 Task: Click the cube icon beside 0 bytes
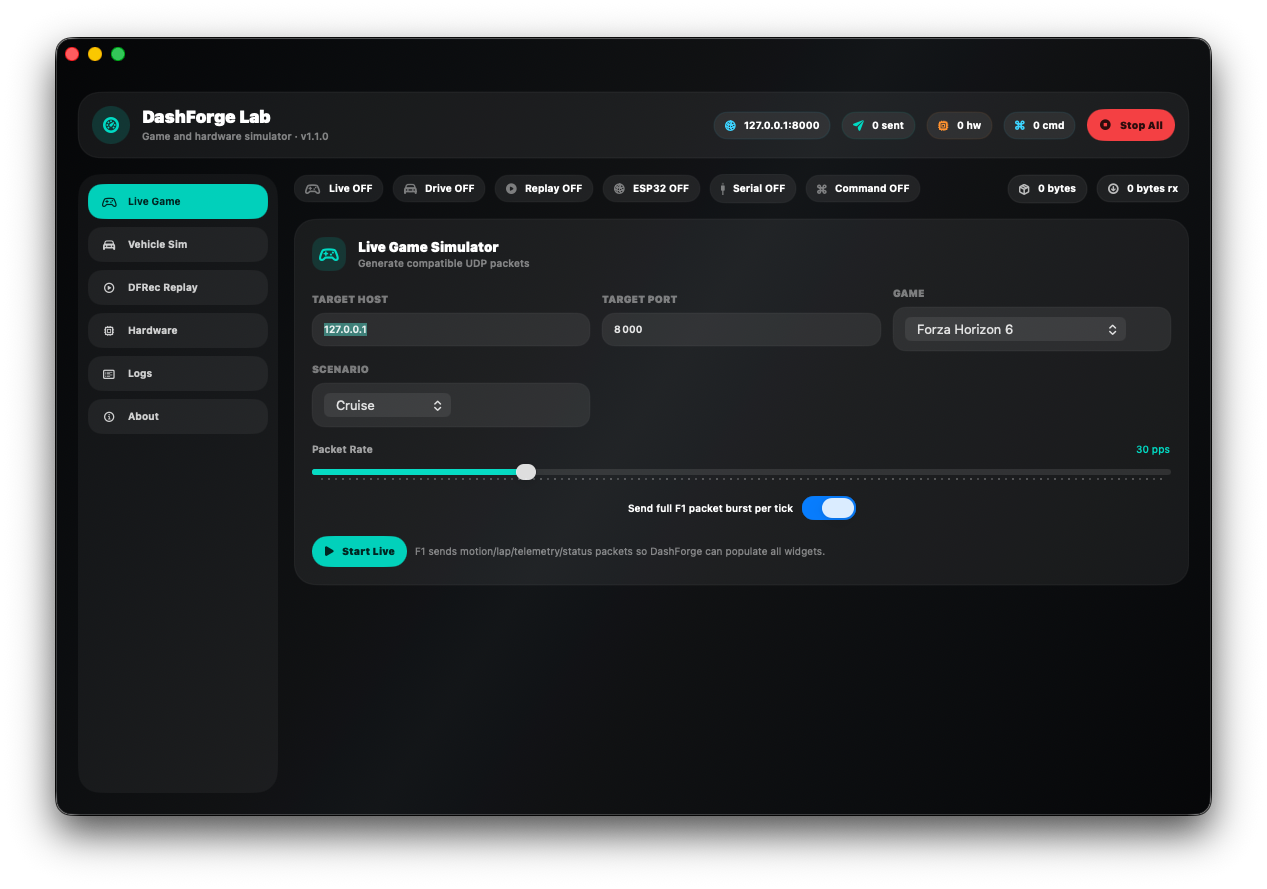(1024, 188)
